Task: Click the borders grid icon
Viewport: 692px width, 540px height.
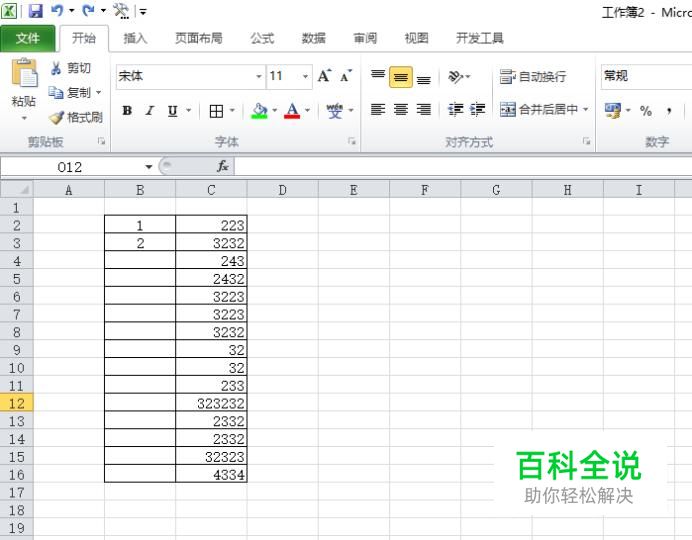Action: tap(216, 111)
